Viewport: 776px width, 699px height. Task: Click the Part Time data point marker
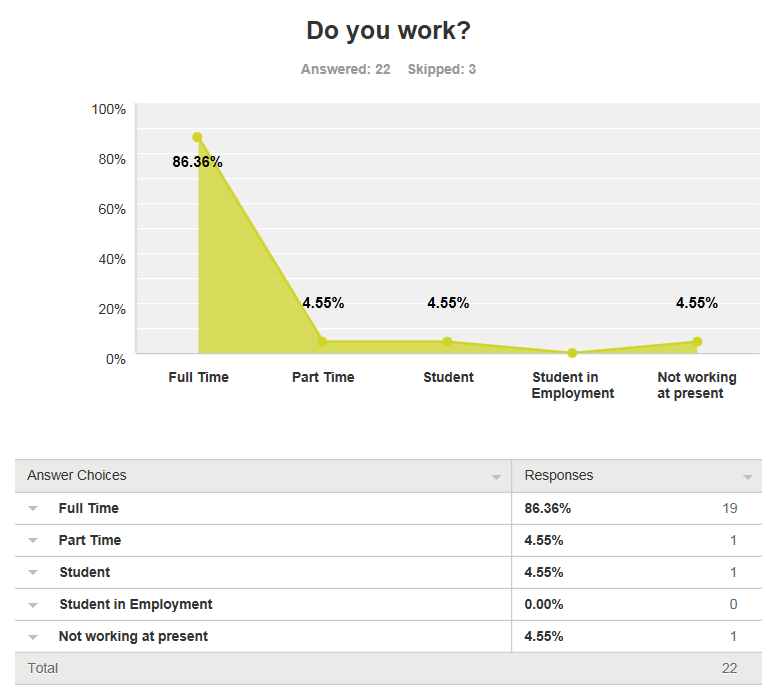click(322, 342)
